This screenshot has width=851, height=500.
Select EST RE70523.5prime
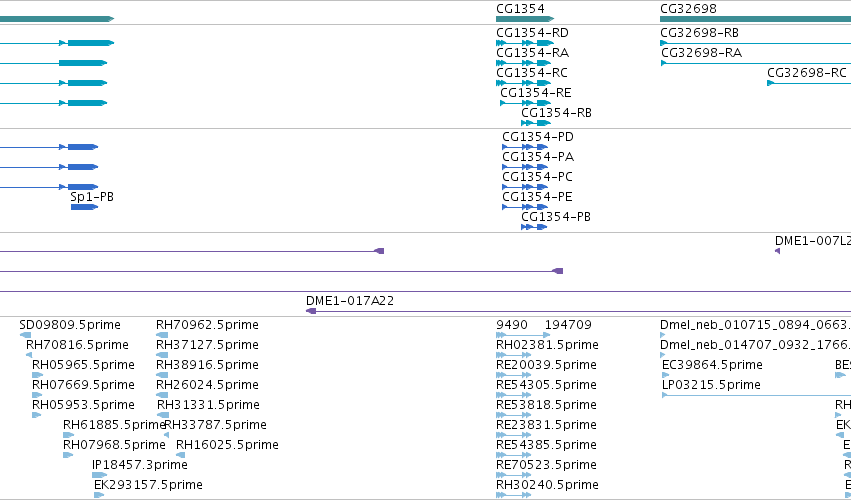click(513, 475)
